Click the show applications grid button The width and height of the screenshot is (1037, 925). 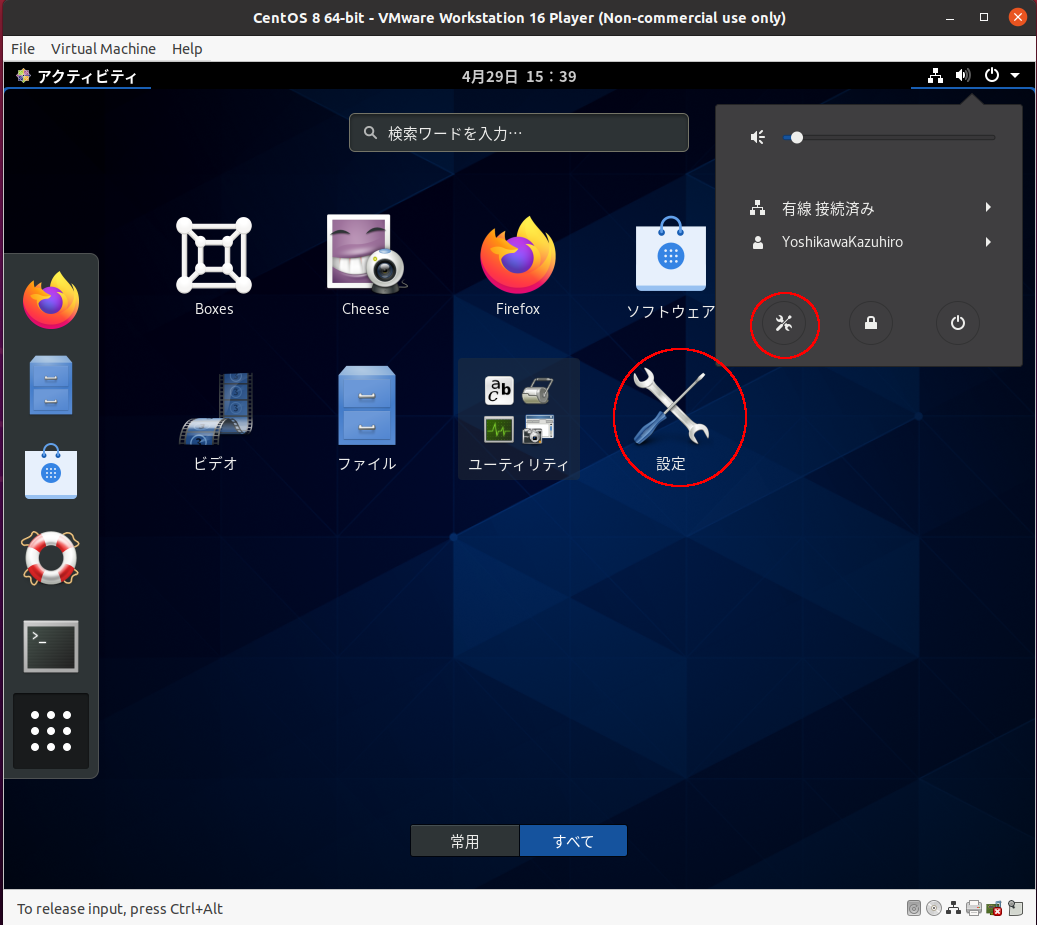click(x=51, y=731)
